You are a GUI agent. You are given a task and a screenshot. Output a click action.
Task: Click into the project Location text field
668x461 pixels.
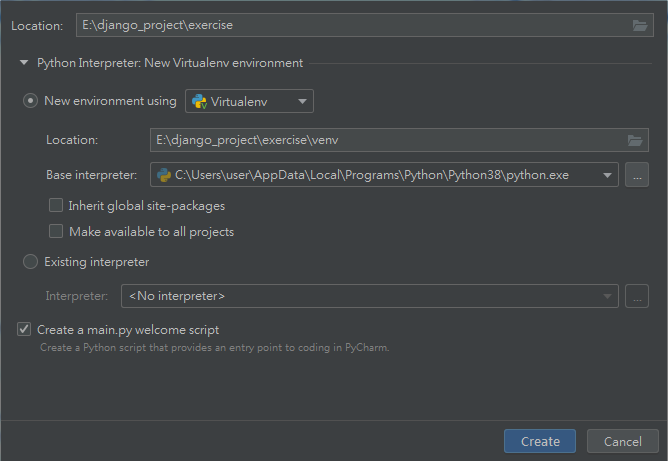tap(350, 25)
